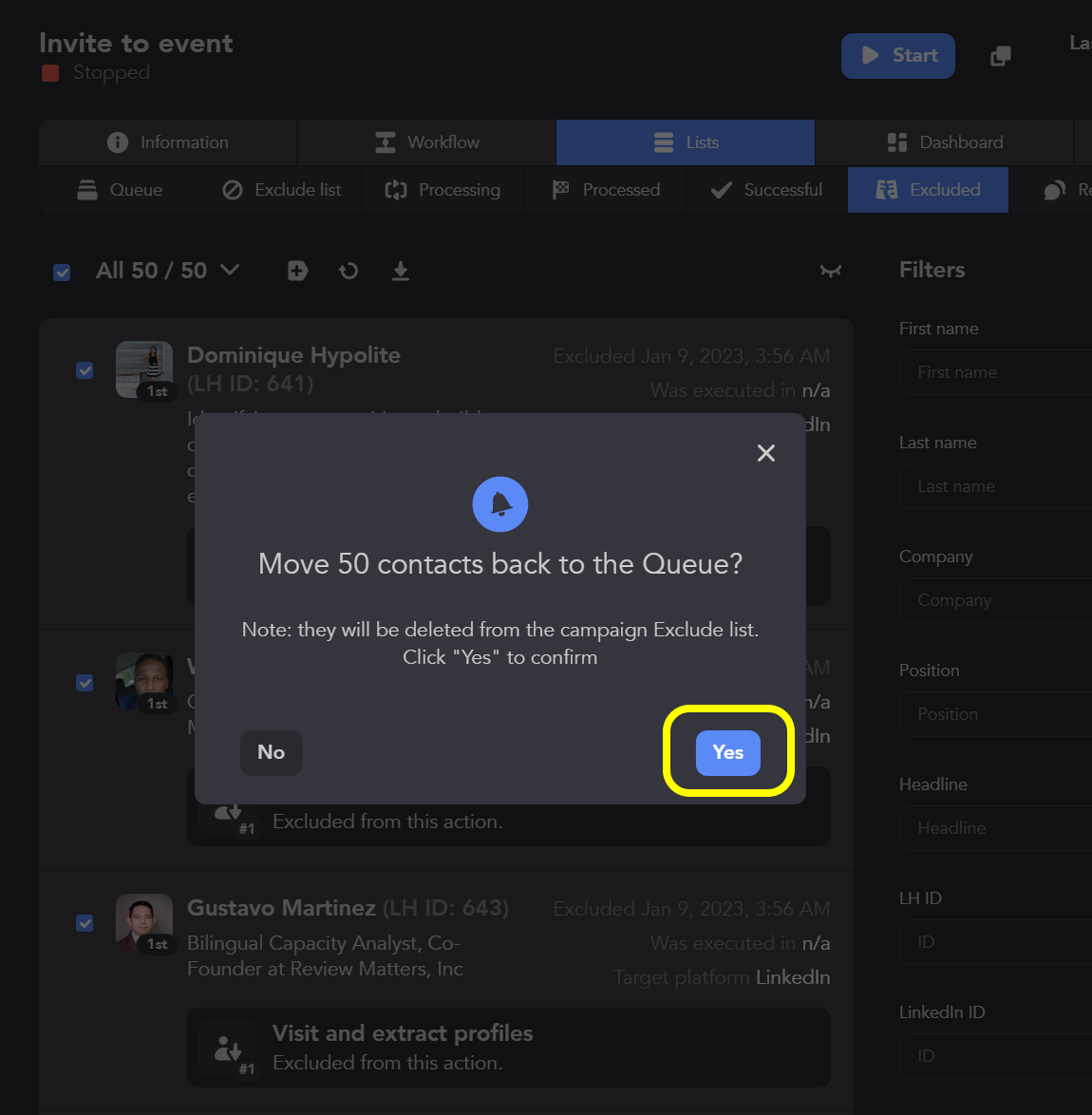Screen dimensions: 1092x1115
Task: Click the Start campaign button
Action: tap(897, 56)
